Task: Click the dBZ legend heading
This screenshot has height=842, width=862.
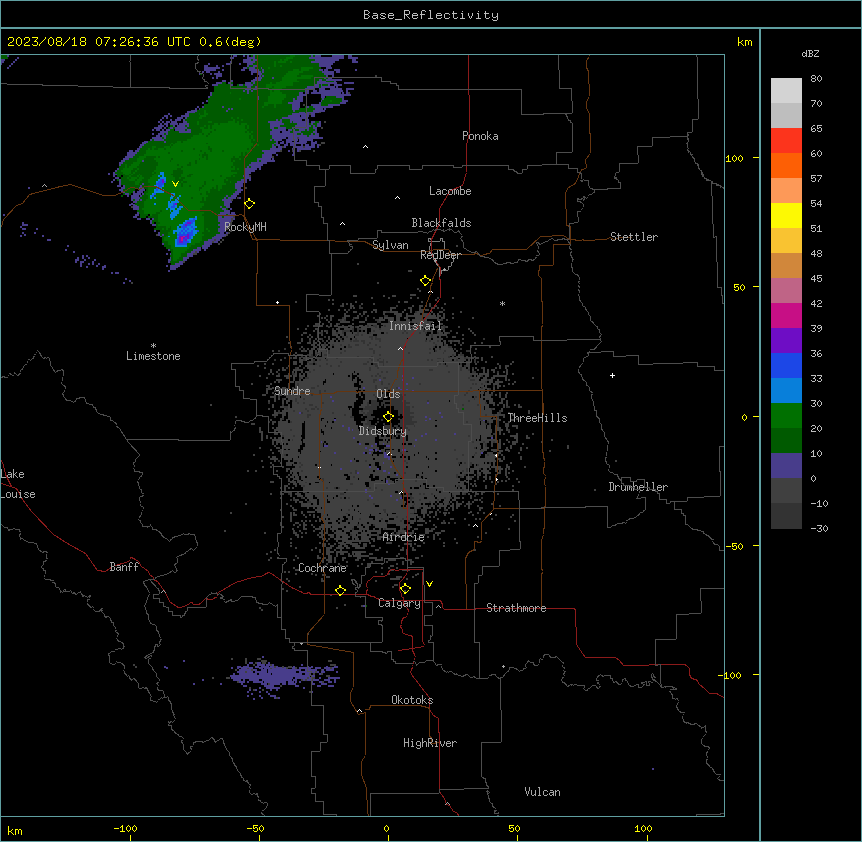Action: pyautogui.click(x=810, y=53)
